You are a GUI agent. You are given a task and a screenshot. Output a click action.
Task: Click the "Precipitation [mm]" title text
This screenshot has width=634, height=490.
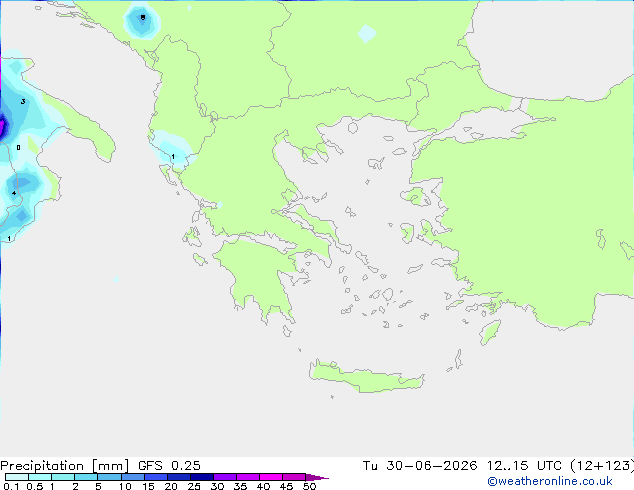pos(65,466)
